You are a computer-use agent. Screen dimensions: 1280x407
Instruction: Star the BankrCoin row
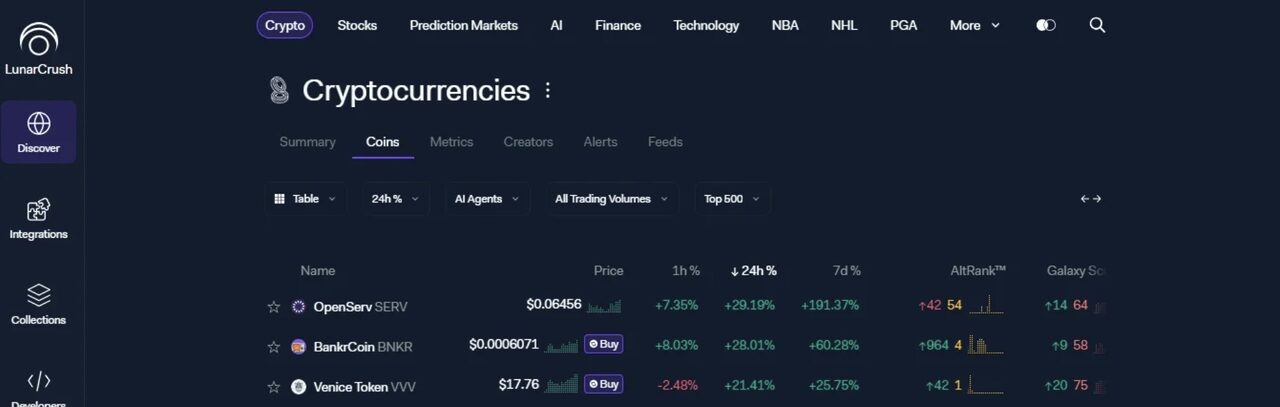[274, 347]
